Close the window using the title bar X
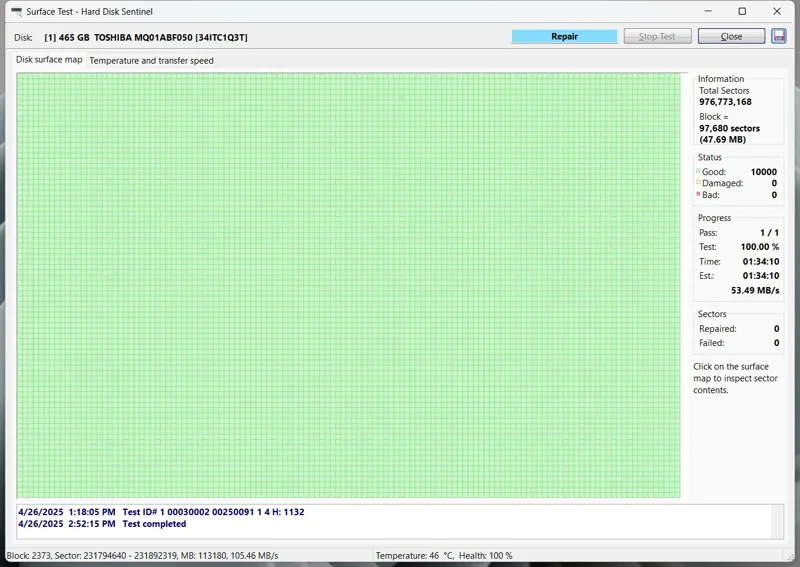 (x=779, y=12)
